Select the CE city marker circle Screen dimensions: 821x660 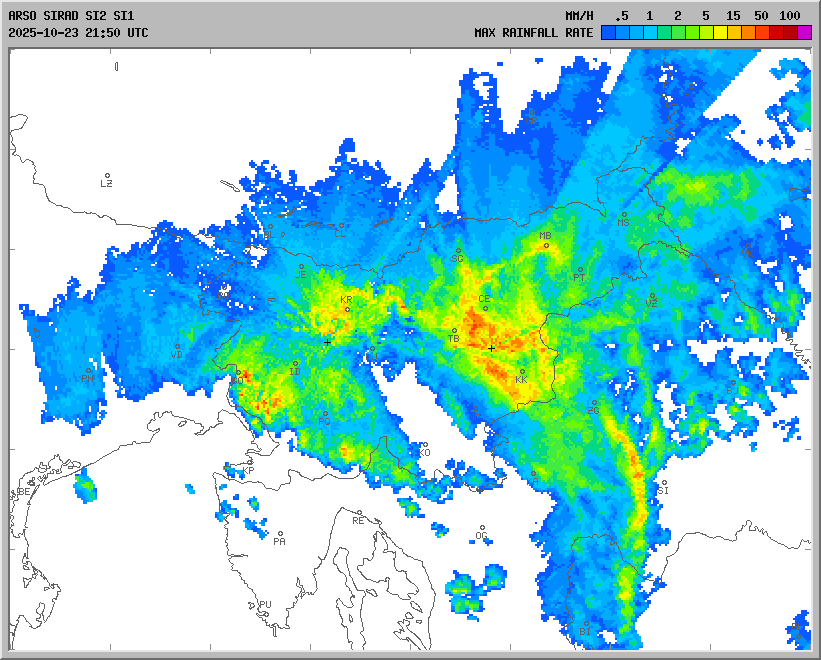(x=486, y=308)
